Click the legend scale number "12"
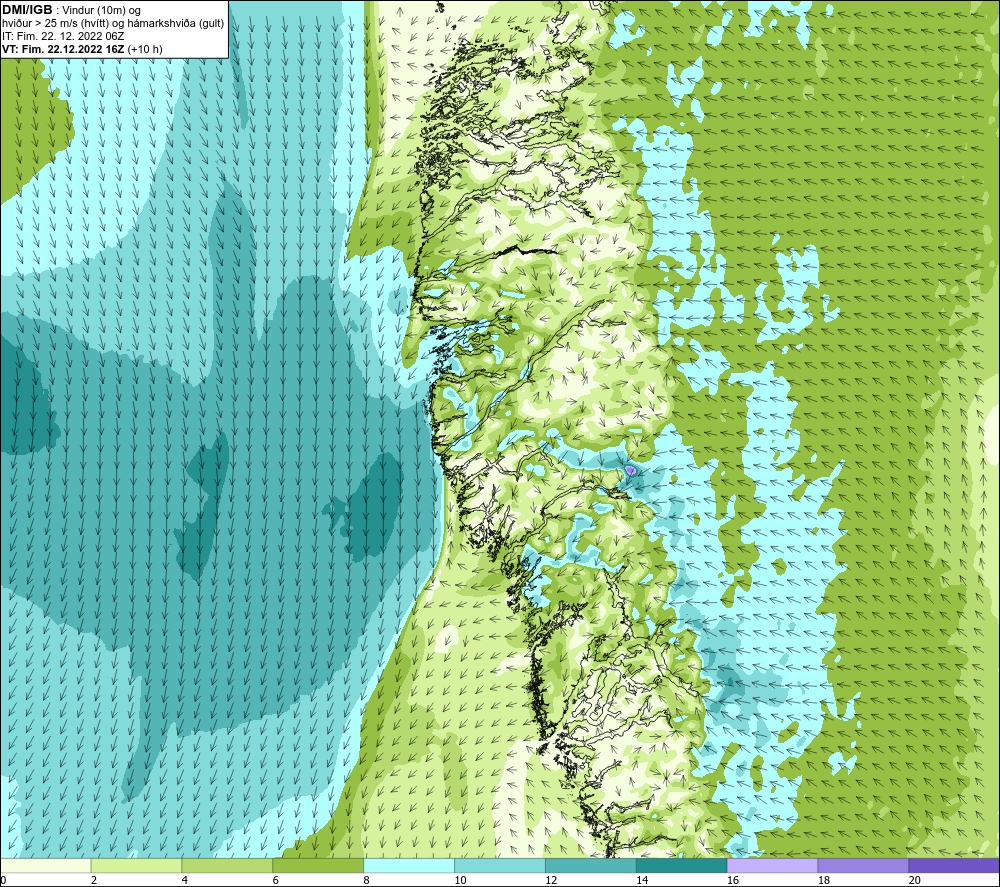The image size is (1000, 887). (551, 880)
